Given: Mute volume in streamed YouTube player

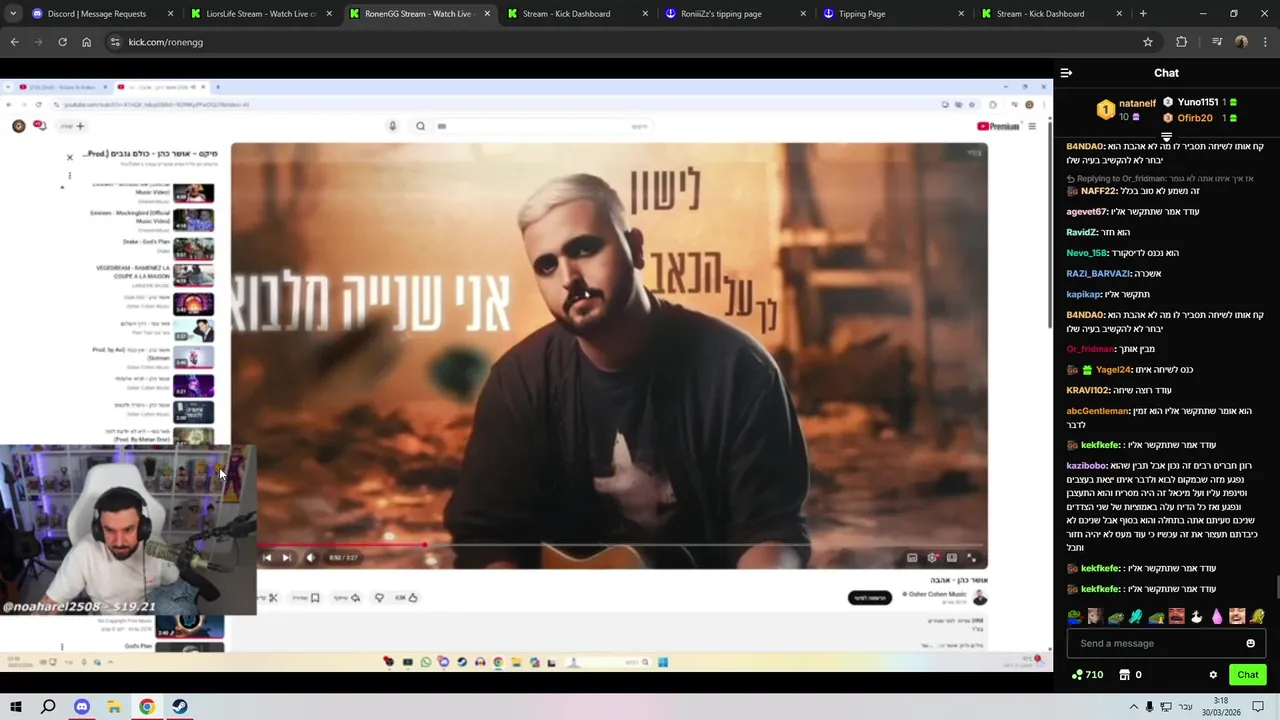Looking at the screenshot, I should coord(310,558).
